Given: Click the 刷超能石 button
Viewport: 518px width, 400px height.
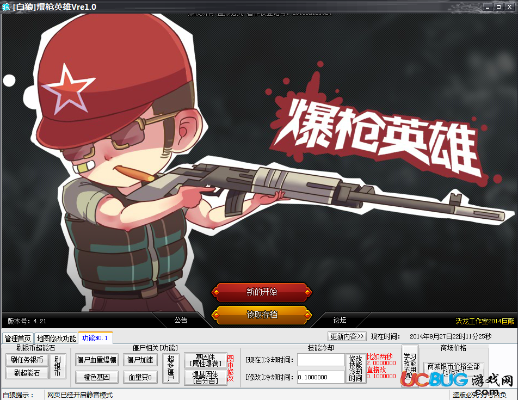Looking at the screenshot, I should [x=27, y=373].
